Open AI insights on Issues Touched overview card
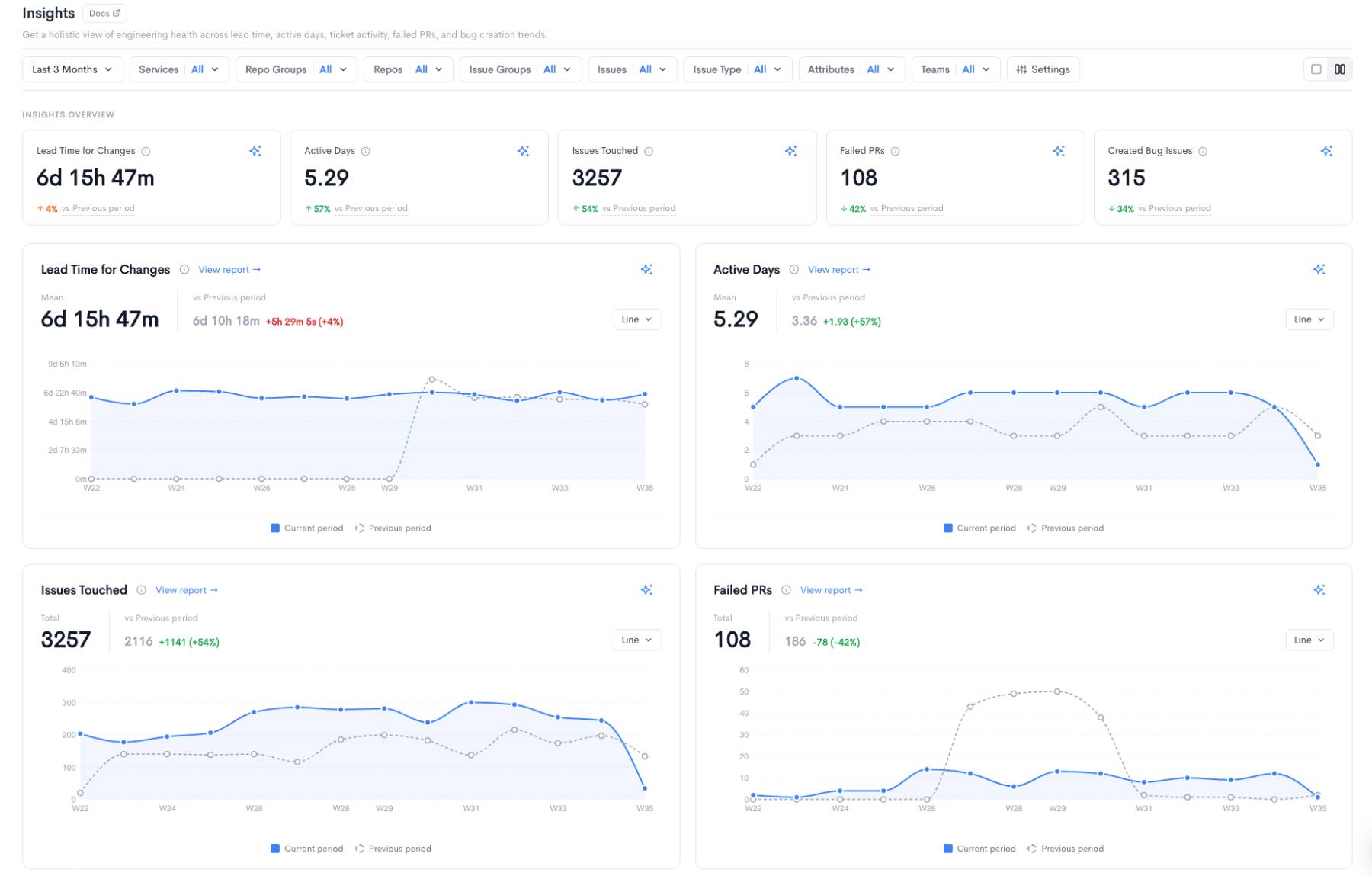This screenshot has width=1372, height=876. pyautogui.click(x=791, y=151)
